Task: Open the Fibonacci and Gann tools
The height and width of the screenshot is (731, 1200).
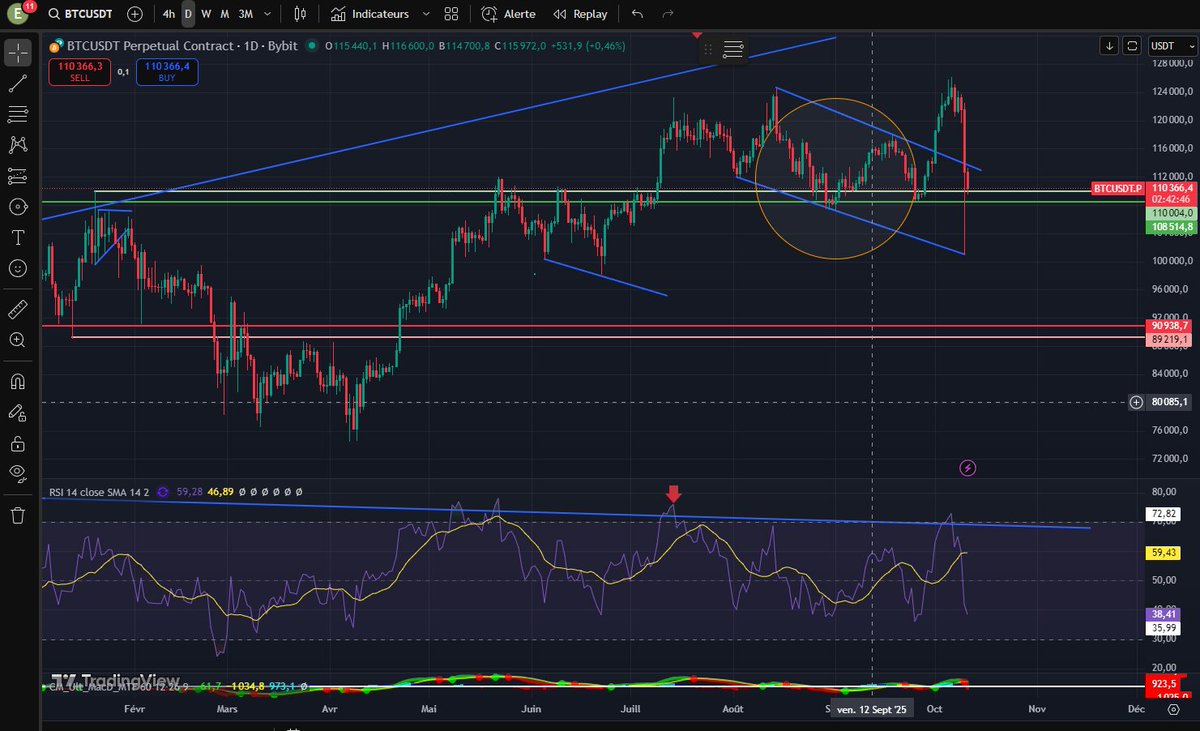Action: tap(18, 114)
